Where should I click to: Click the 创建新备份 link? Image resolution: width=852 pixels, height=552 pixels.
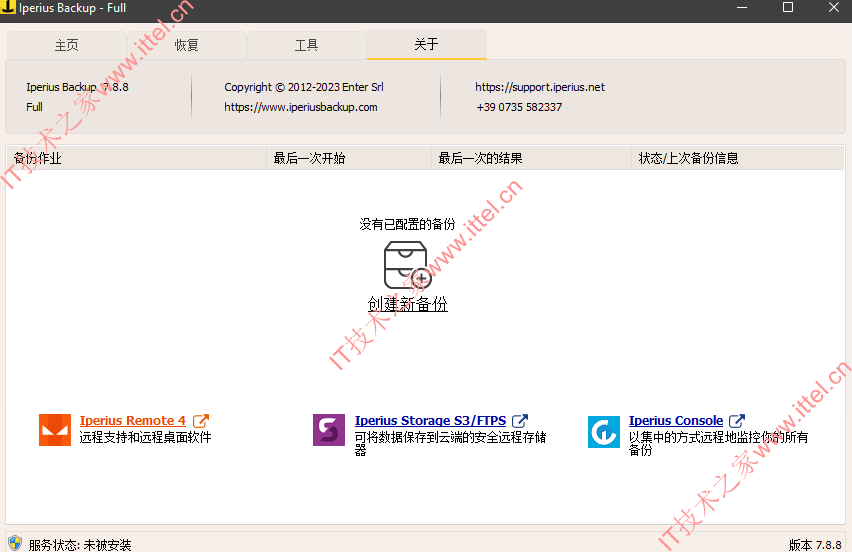pyautogui.click(x=408, y=304)
